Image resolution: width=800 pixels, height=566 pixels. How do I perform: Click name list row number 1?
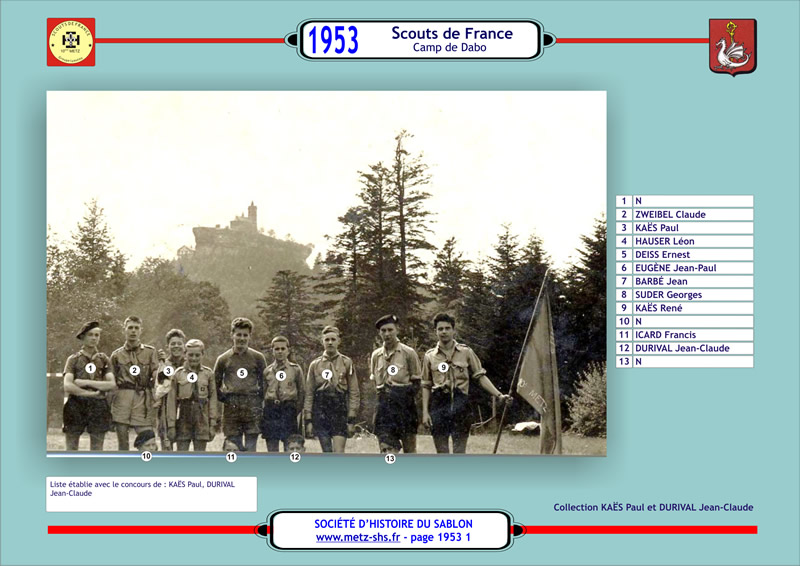tap(685, 201)
